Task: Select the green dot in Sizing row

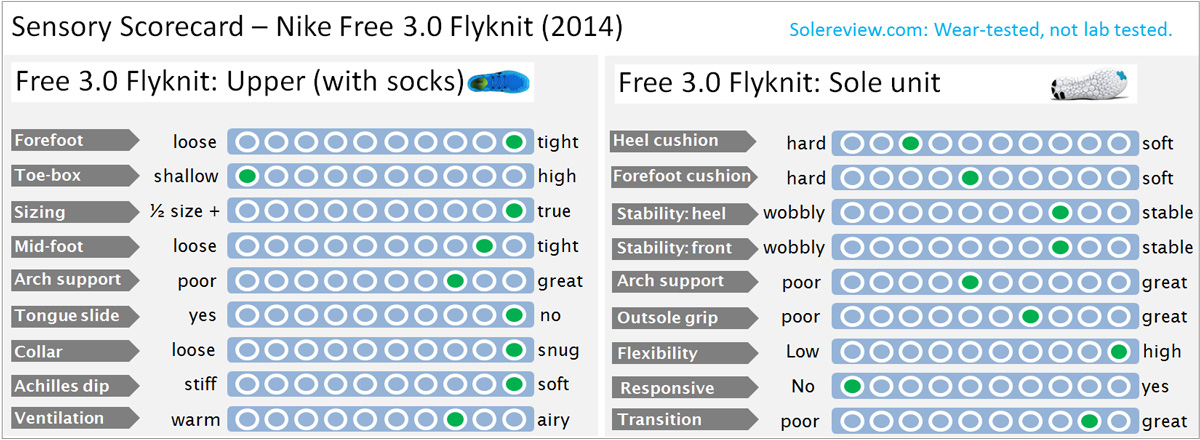Action: pos(515,211)
